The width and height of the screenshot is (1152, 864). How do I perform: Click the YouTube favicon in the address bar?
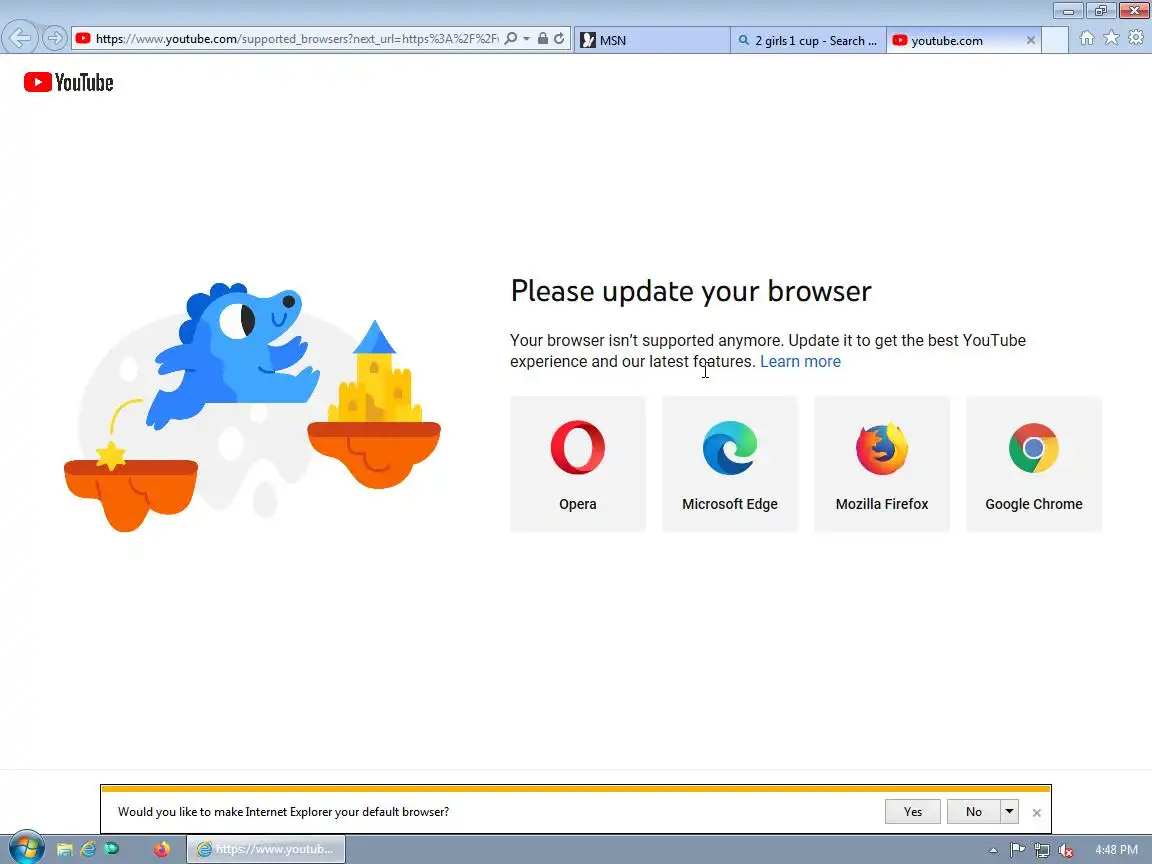pyautogui.click(x=83, y=38)
